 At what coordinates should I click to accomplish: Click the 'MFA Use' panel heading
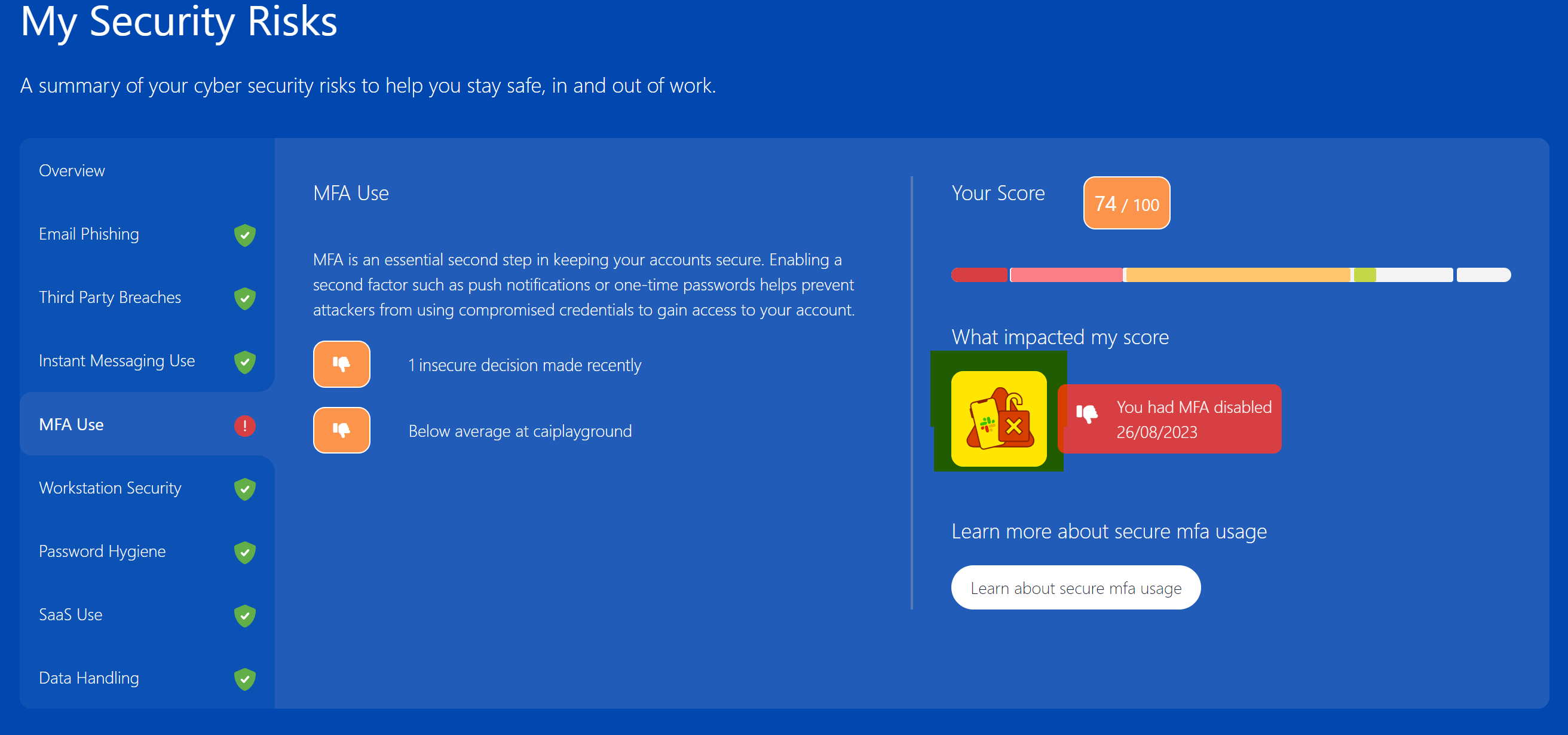click(351, 193)
